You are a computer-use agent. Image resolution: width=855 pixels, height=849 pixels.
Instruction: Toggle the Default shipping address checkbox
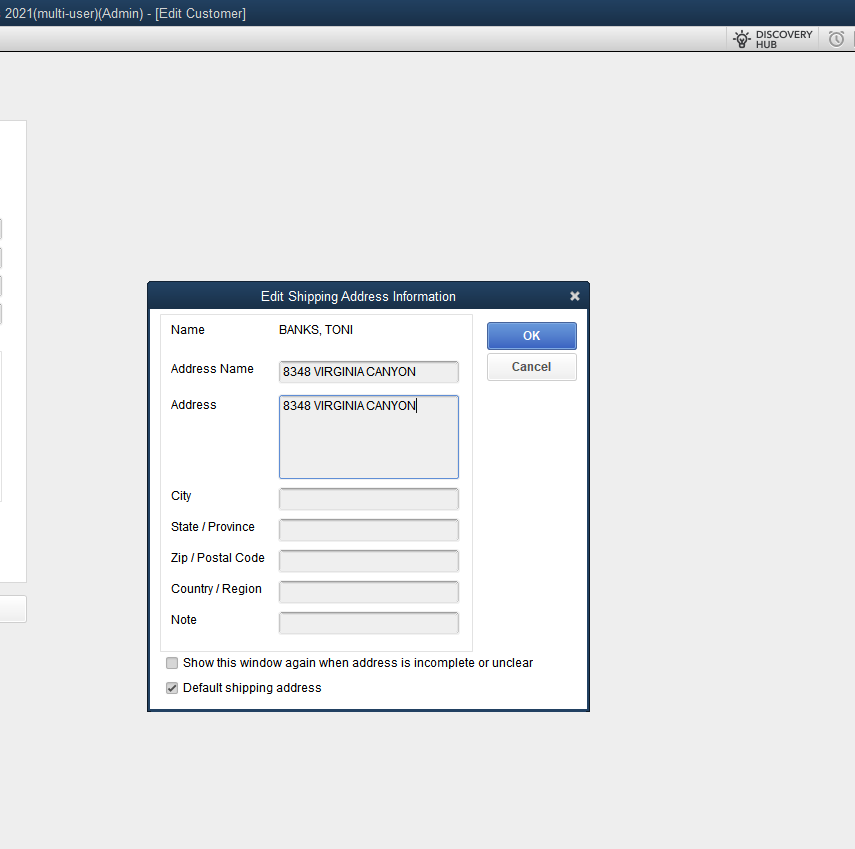coord(171,687)
